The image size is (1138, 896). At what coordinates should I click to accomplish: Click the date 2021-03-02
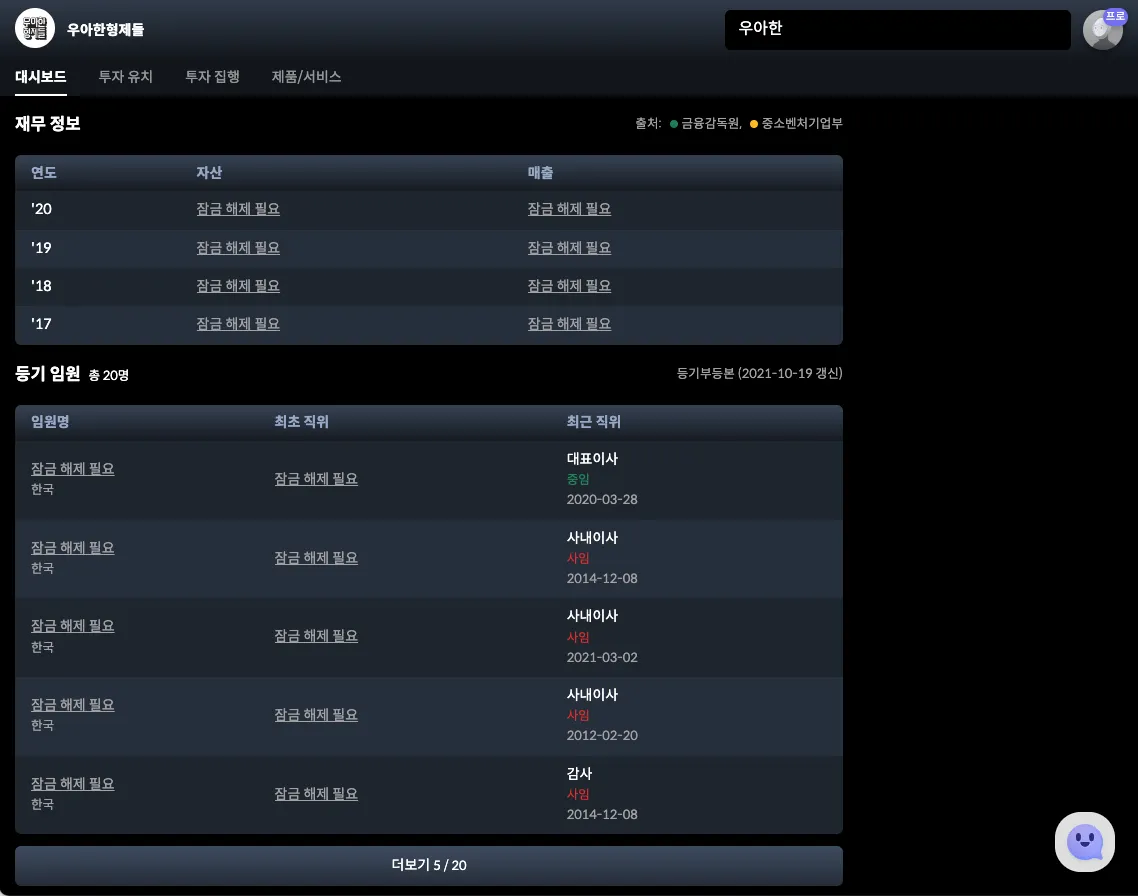tap(602, 657)
